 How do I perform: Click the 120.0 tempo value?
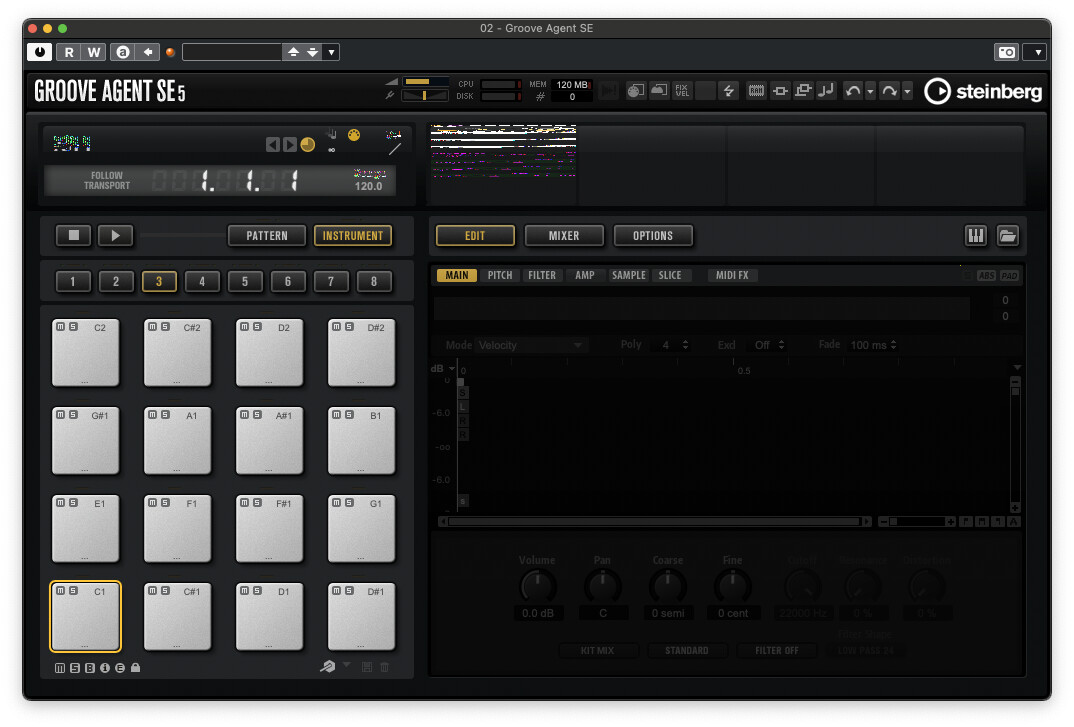tap(369, 186)
